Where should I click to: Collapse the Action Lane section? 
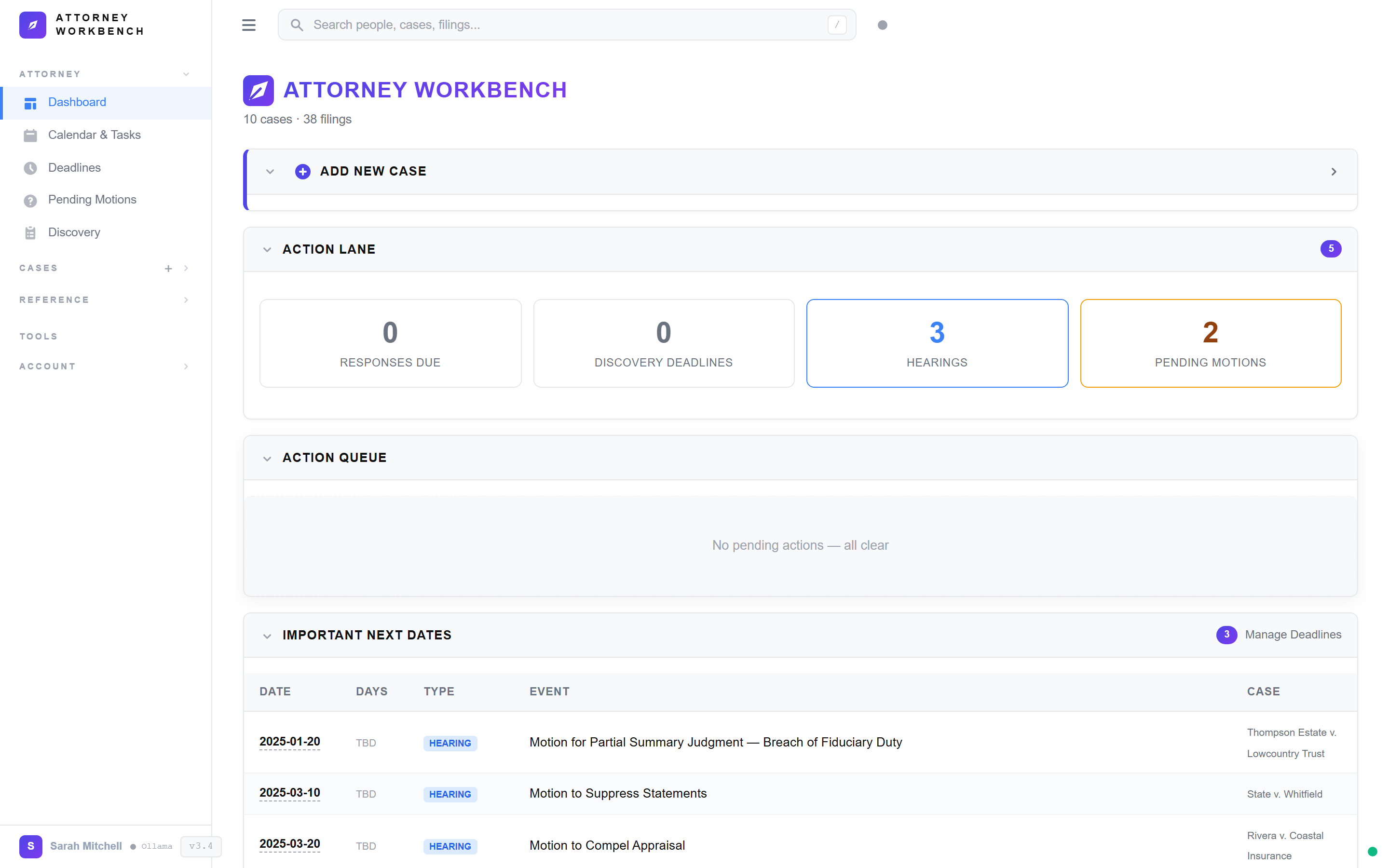tap(267, 249)
